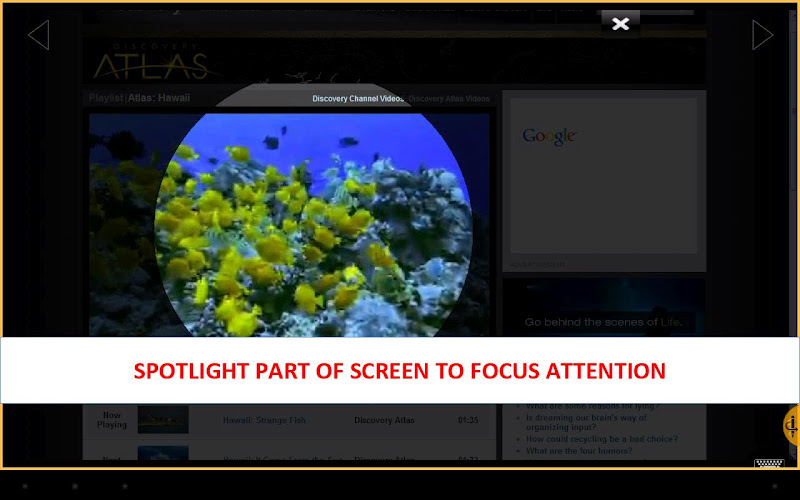Screen dimensions: 800x500
Task: Click 'Discovery Atlas' in the Now Playing row
Action: [384, 420]
